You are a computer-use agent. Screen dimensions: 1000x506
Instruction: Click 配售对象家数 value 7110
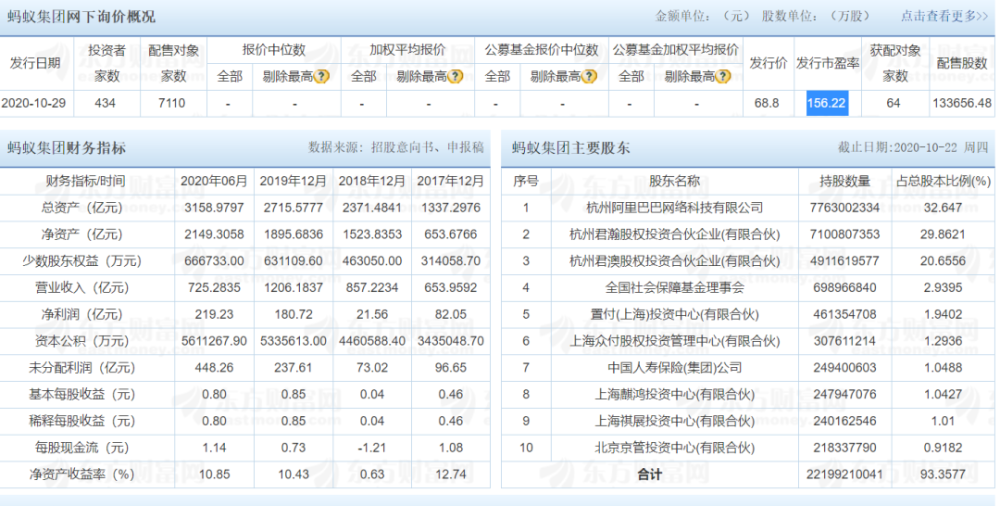(172, 103)
